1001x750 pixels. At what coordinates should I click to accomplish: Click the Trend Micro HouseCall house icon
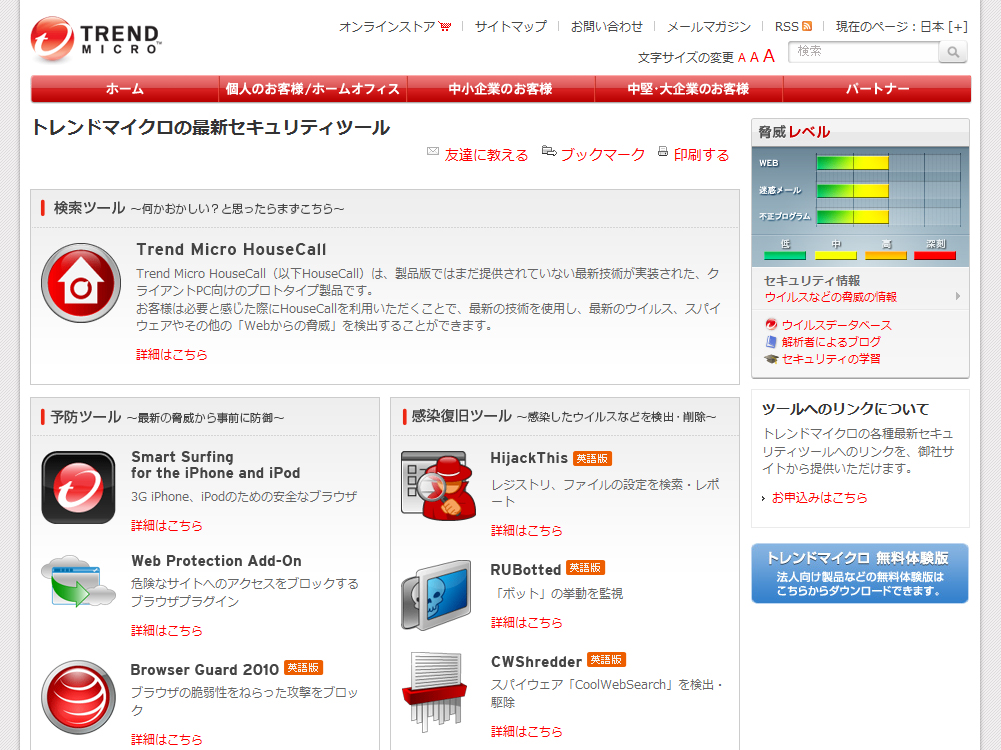(80, 283)
